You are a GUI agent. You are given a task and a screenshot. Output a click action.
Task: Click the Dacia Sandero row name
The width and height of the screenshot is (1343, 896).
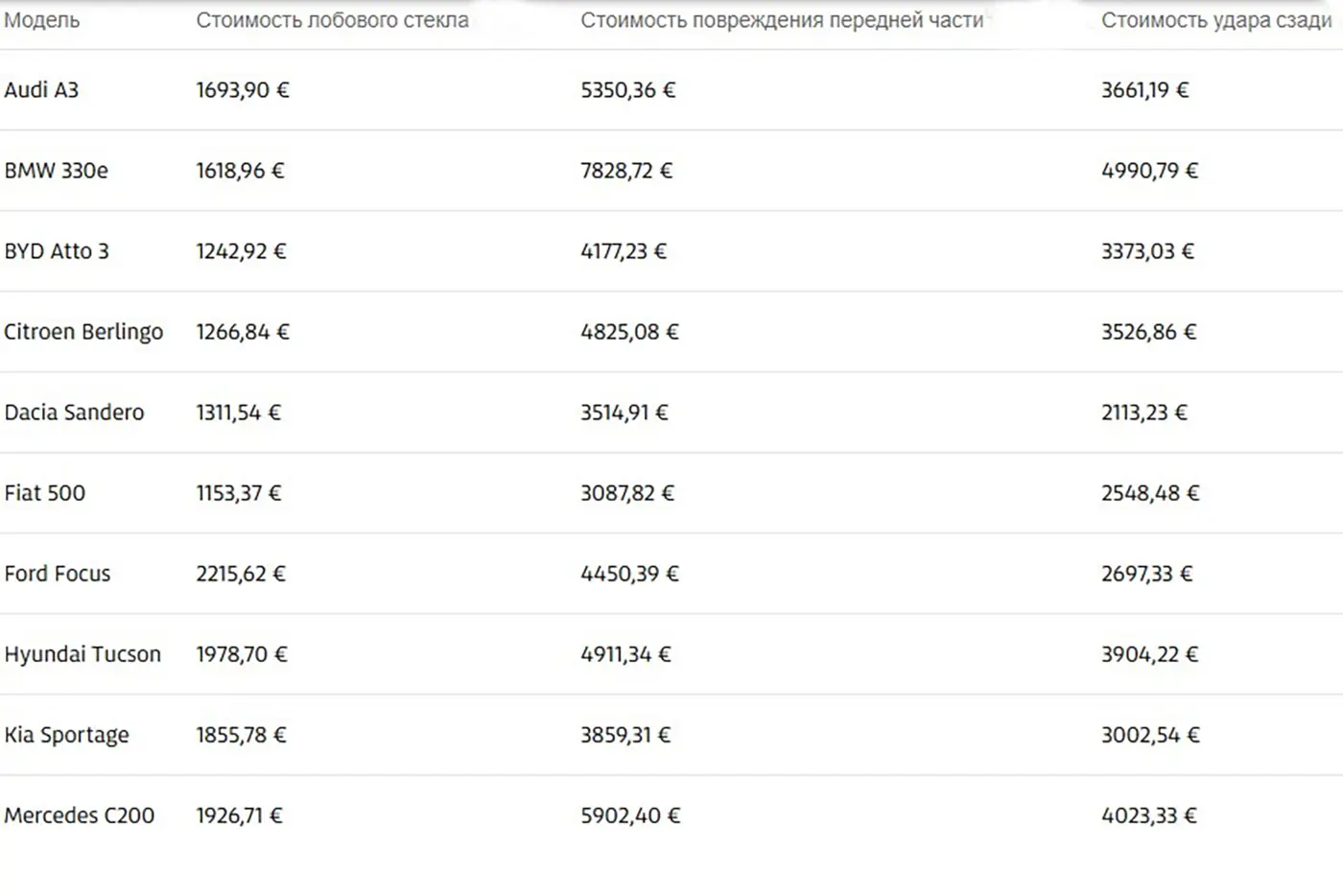[74, 413]
